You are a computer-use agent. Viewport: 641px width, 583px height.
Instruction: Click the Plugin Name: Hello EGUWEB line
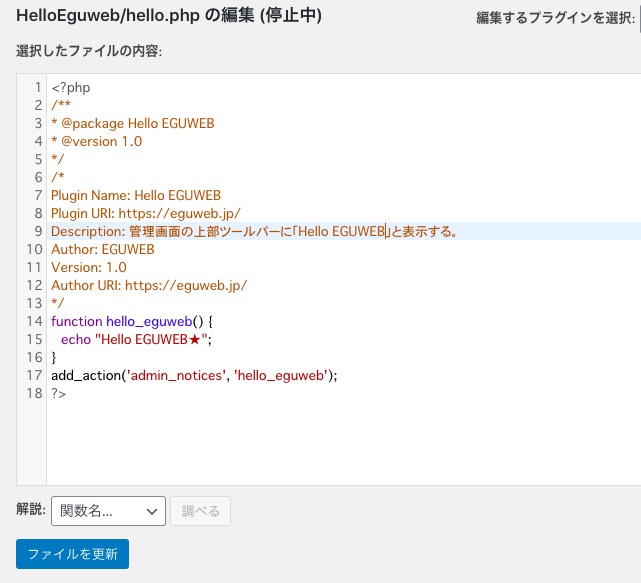(136, 196)
